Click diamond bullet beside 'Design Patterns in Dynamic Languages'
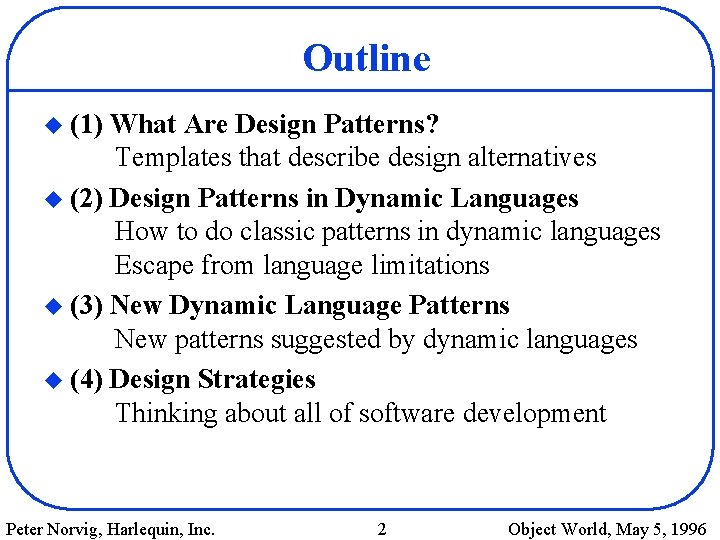 tap(54, 199)
